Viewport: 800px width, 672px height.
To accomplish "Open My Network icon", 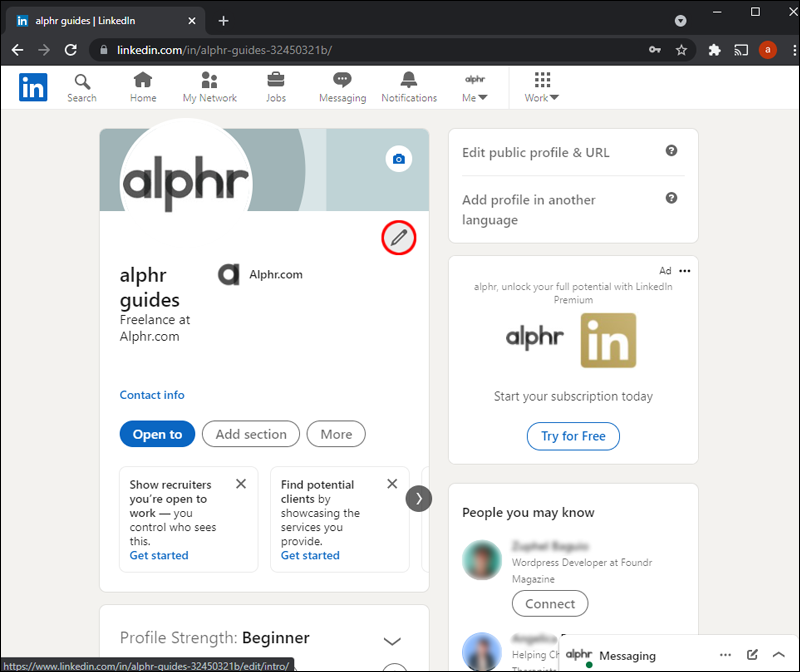I will [210, 87].
